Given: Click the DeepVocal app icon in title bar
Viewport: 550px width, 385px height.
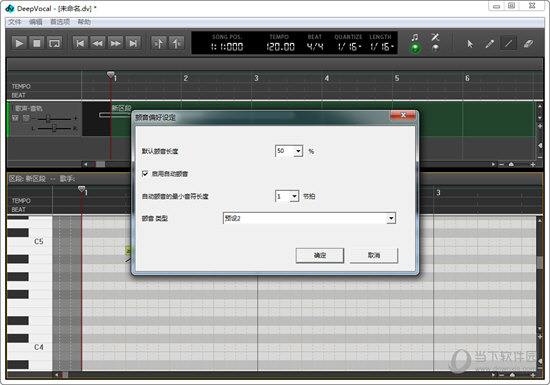Looking at the screenshot, I should [x=9, y=8].
